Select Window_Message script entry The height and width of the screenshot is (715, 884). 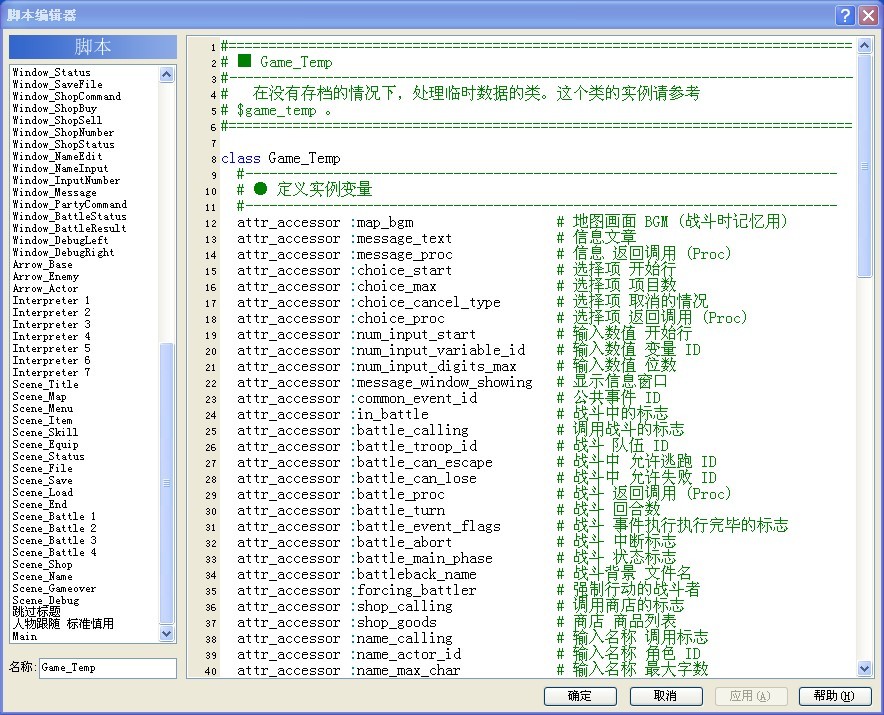54,192
